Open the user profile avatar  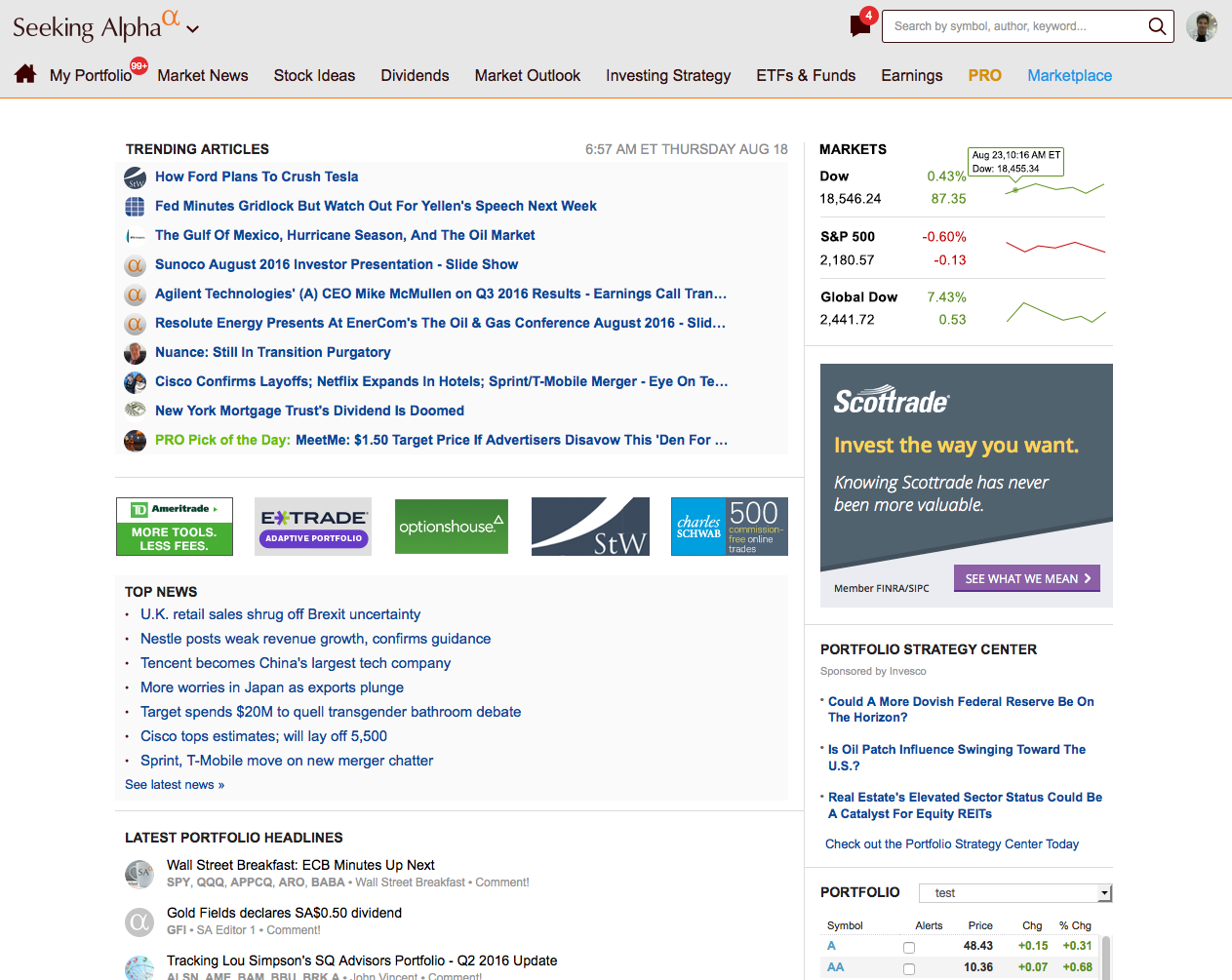coord(1202,26)
